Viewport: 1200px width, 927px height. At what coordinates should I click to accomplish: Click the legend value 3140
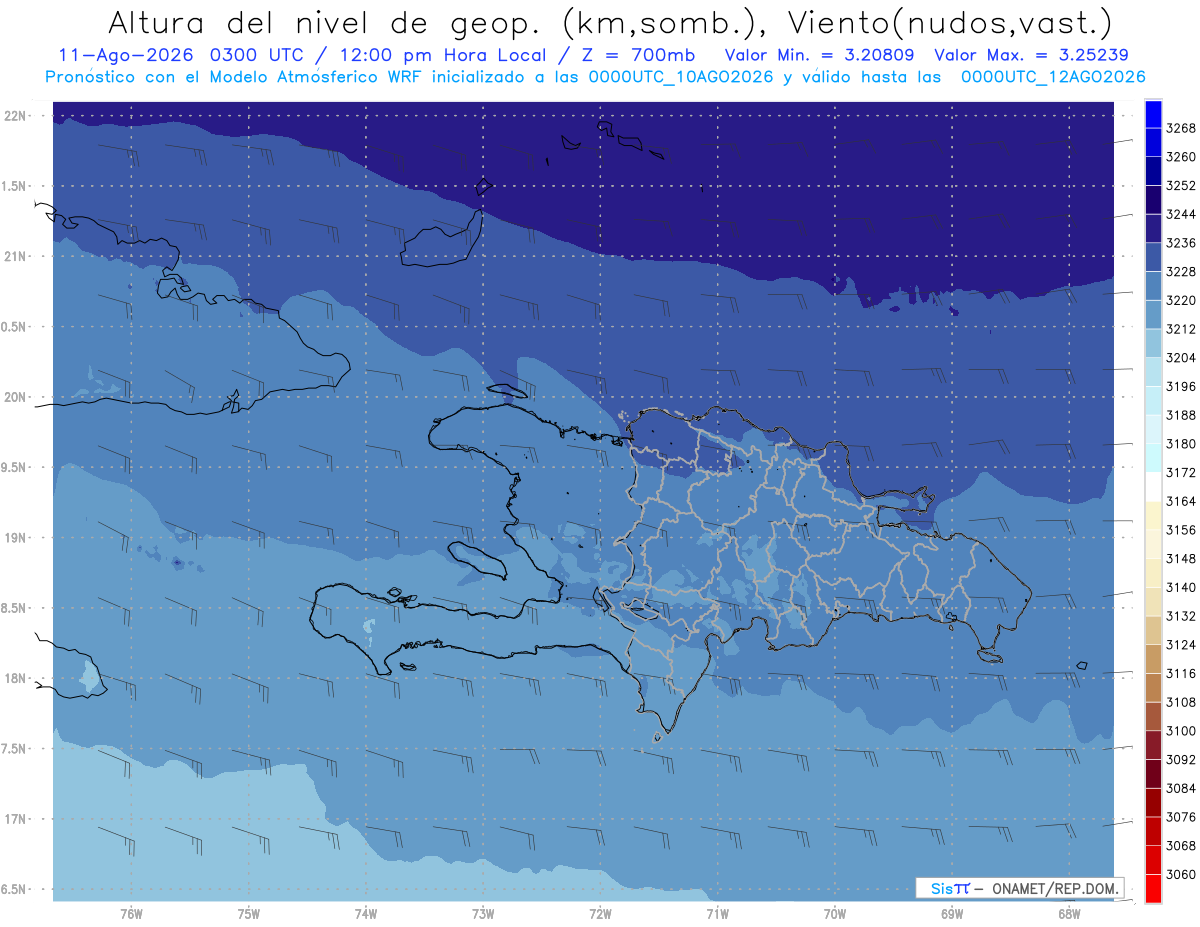(x=1181, y=587)
